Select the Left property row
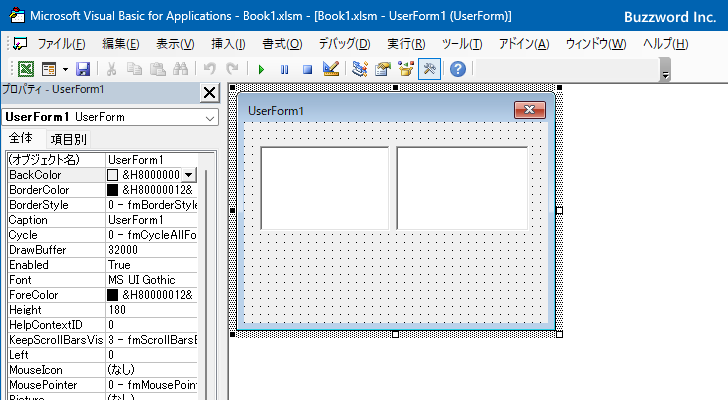728x400 pixels. [x=102, y=355]
